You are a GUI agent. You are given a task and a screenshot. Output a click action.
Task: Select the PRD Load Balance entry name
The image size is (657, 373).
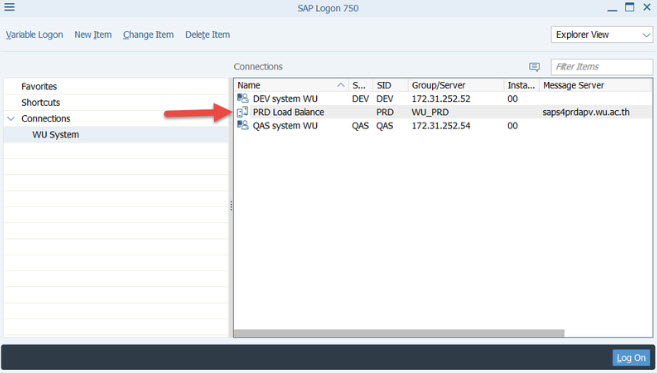[288, 112]
